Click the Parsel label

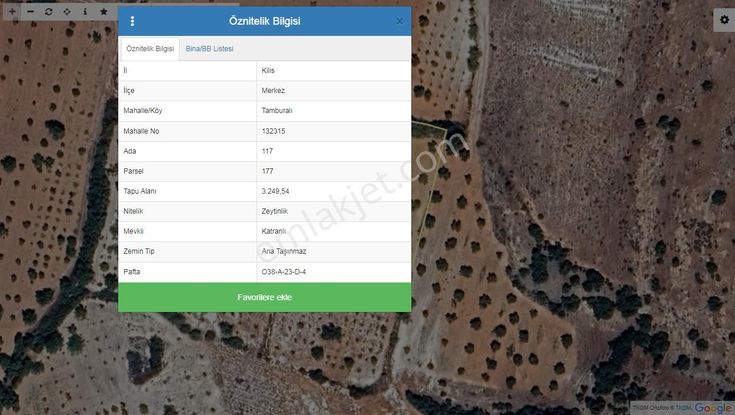[133, 171]
